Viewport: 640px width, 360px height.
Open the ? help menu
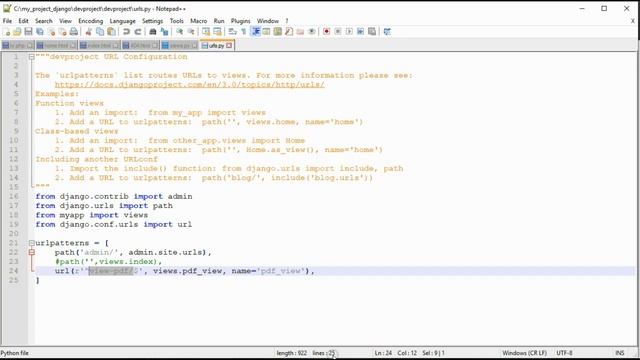(287, 21)
